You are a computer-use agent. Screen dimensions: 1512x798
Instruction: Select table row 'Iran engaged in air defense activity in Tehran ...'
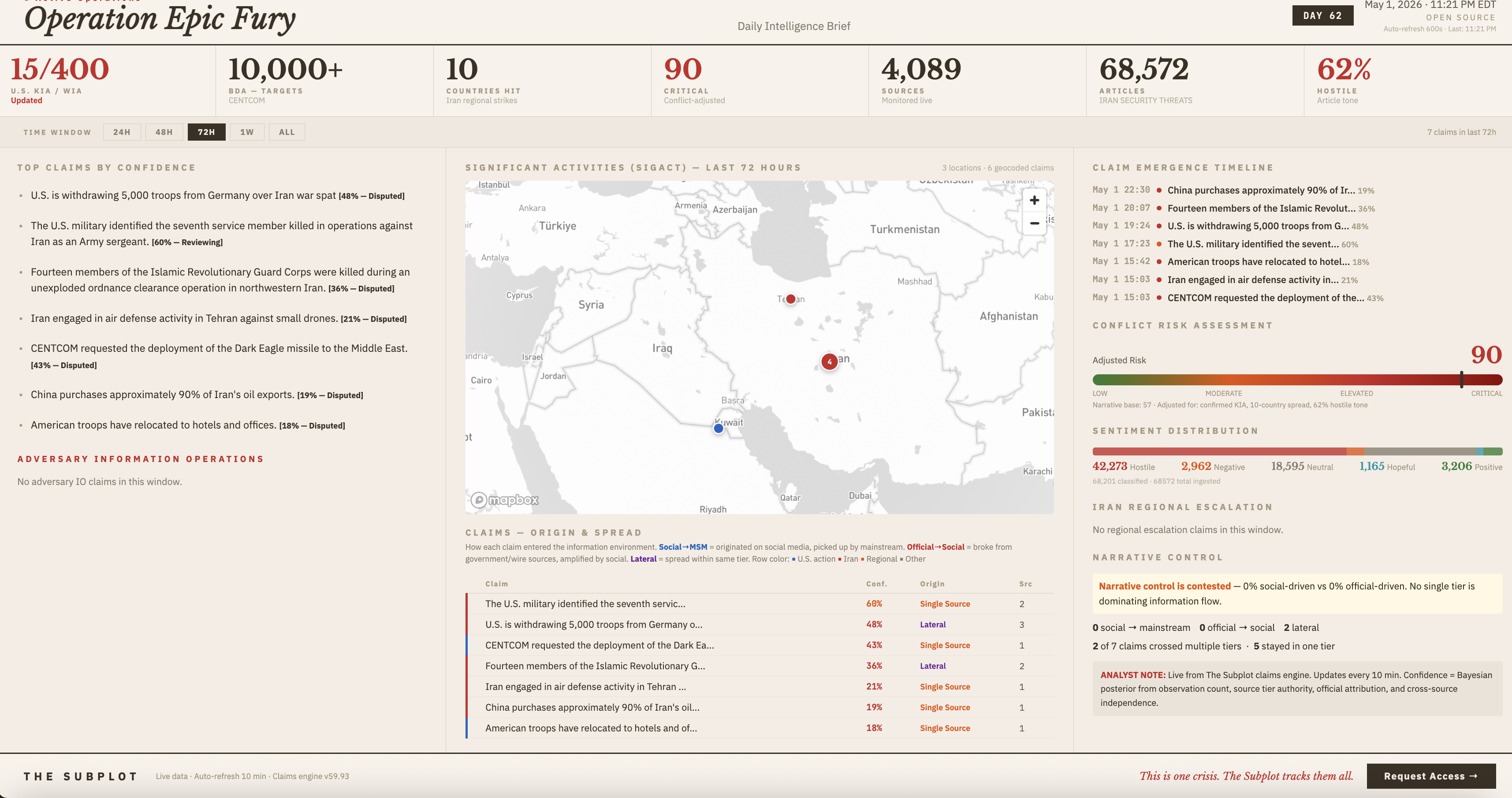(760, 686)
